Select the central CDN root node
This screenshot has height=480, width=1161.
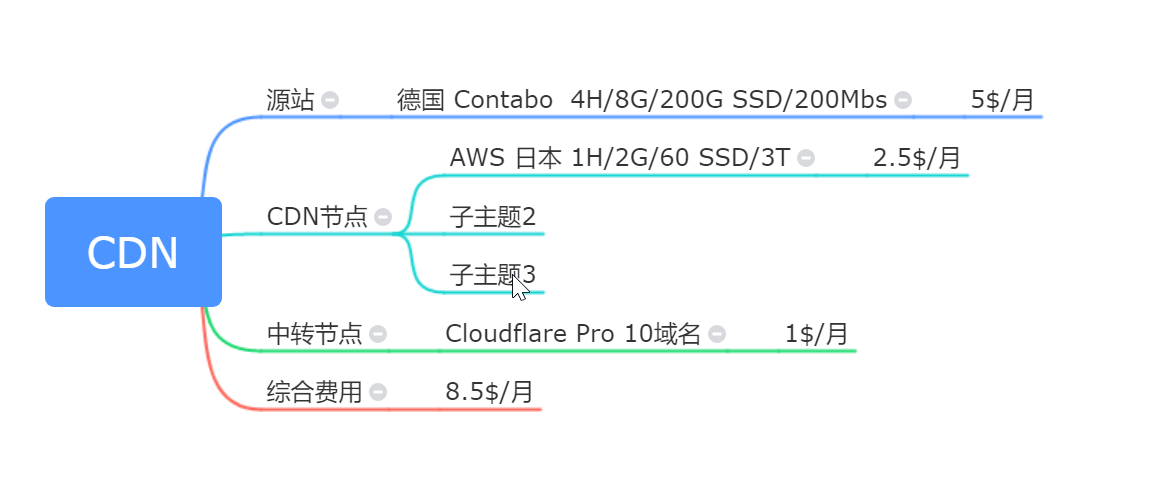tap(133, 252)
